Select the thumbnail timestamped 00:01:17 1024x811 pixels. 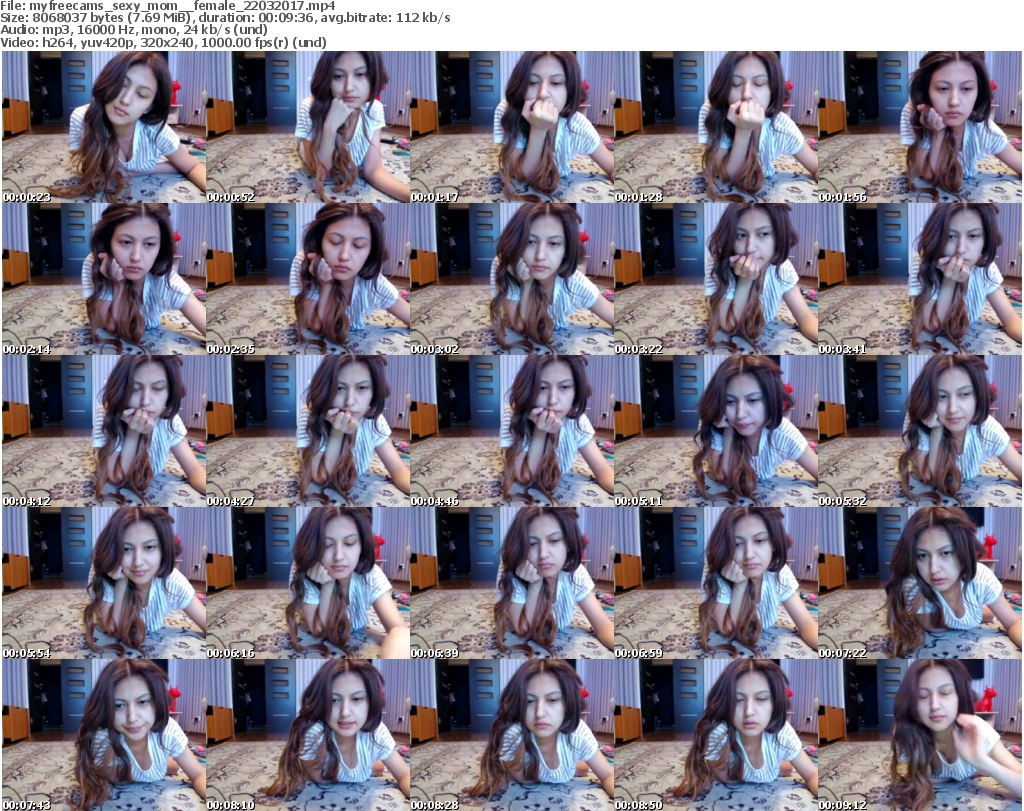pyautogui.click(x=512, y=127)
